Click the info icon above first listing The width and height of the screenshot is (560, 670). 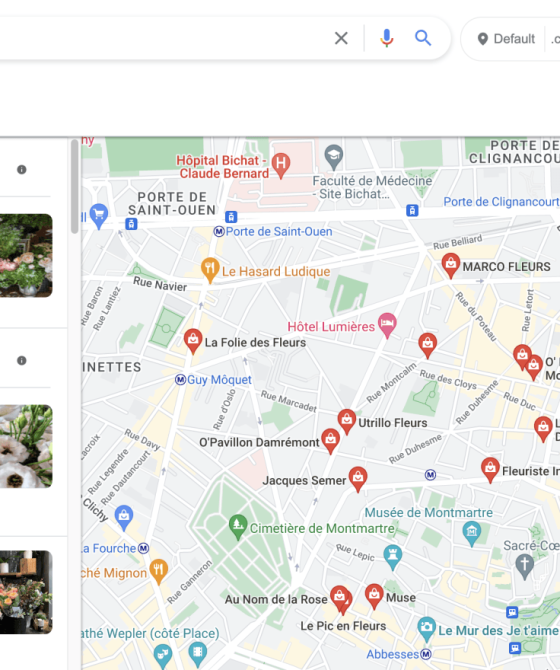(x=21, y=170)
